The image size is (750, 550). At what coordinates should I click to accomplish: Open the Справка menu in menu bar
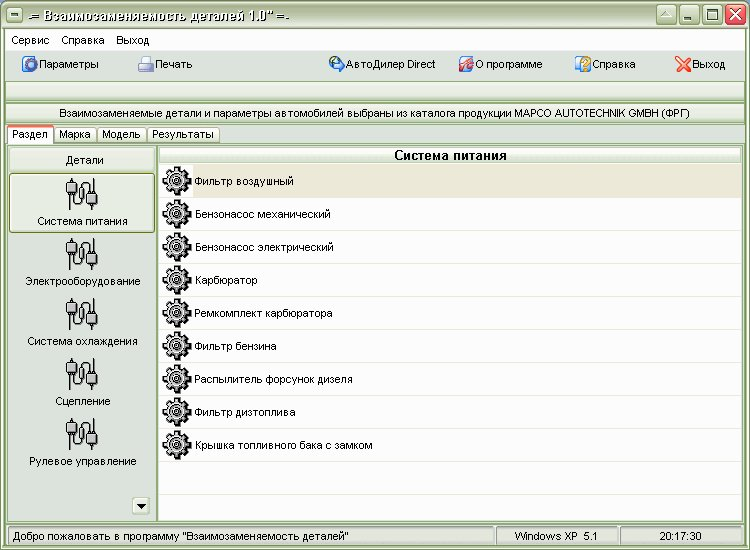click(x=82, y=41)
